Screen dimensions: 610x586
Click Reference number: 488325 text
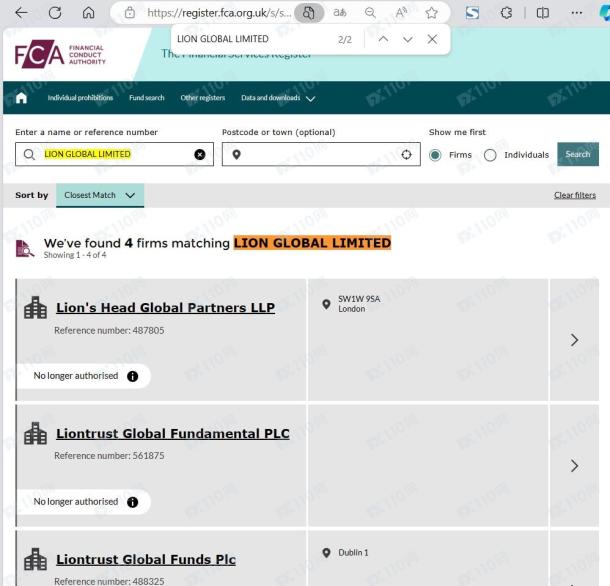click(109, 581)
